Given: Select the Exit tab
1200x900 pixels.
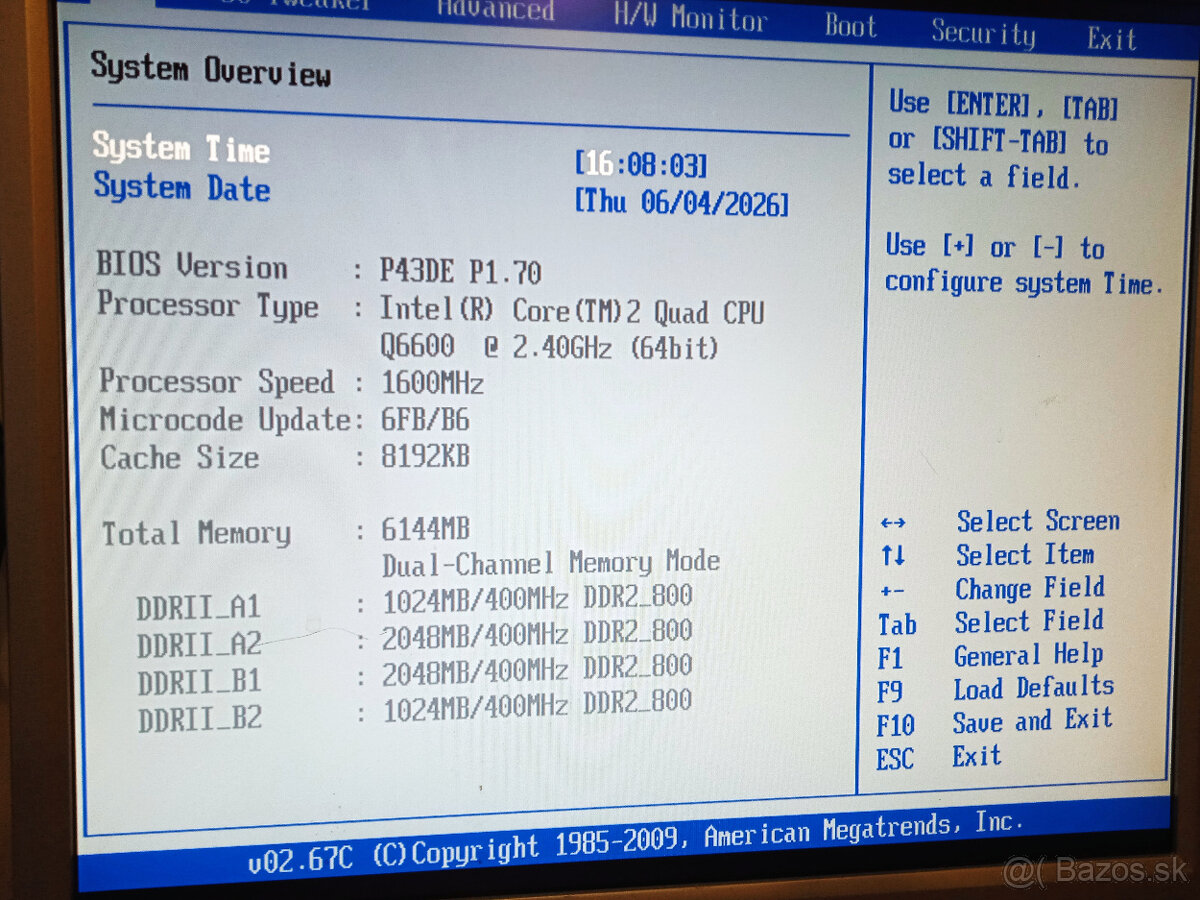Looking at the screenshot, I should click(1112, 40).
